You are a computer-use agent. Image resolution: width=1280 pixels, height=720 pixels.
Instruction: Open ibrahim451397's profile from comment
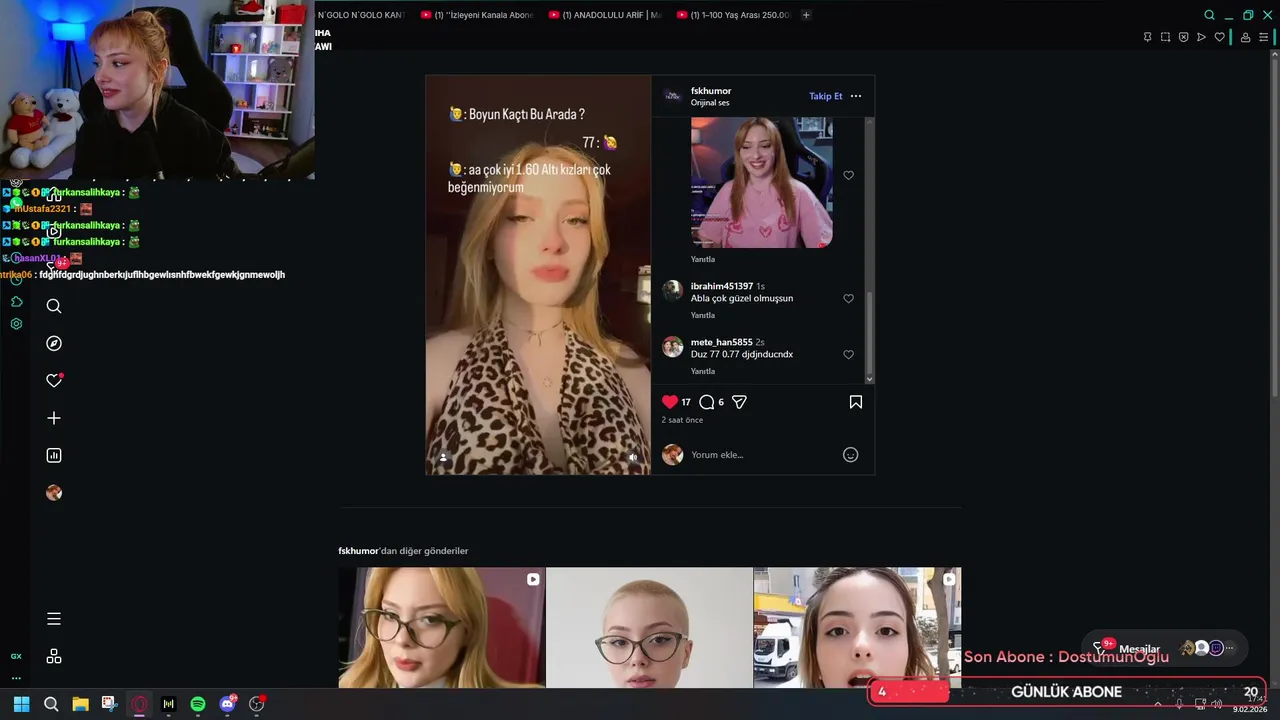[x=721, y=286]
